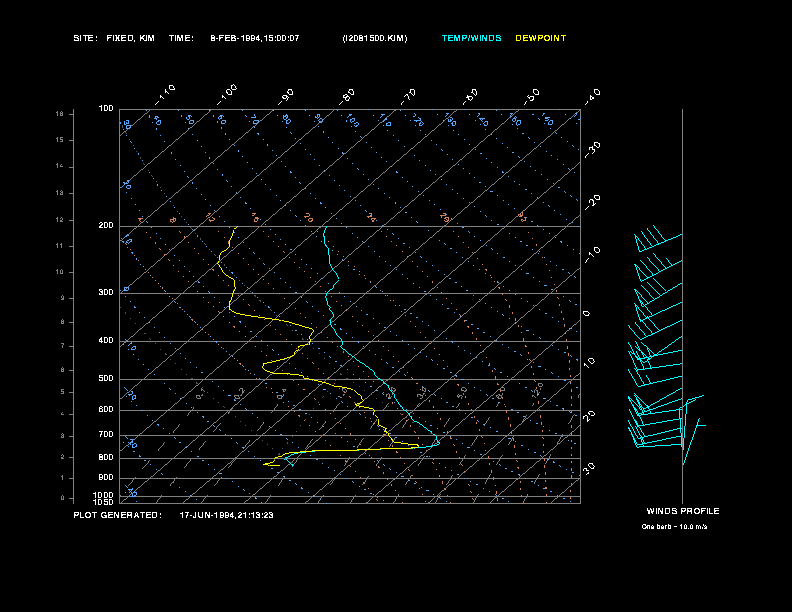Click the 1050 pressure level label

coord(104,502)
